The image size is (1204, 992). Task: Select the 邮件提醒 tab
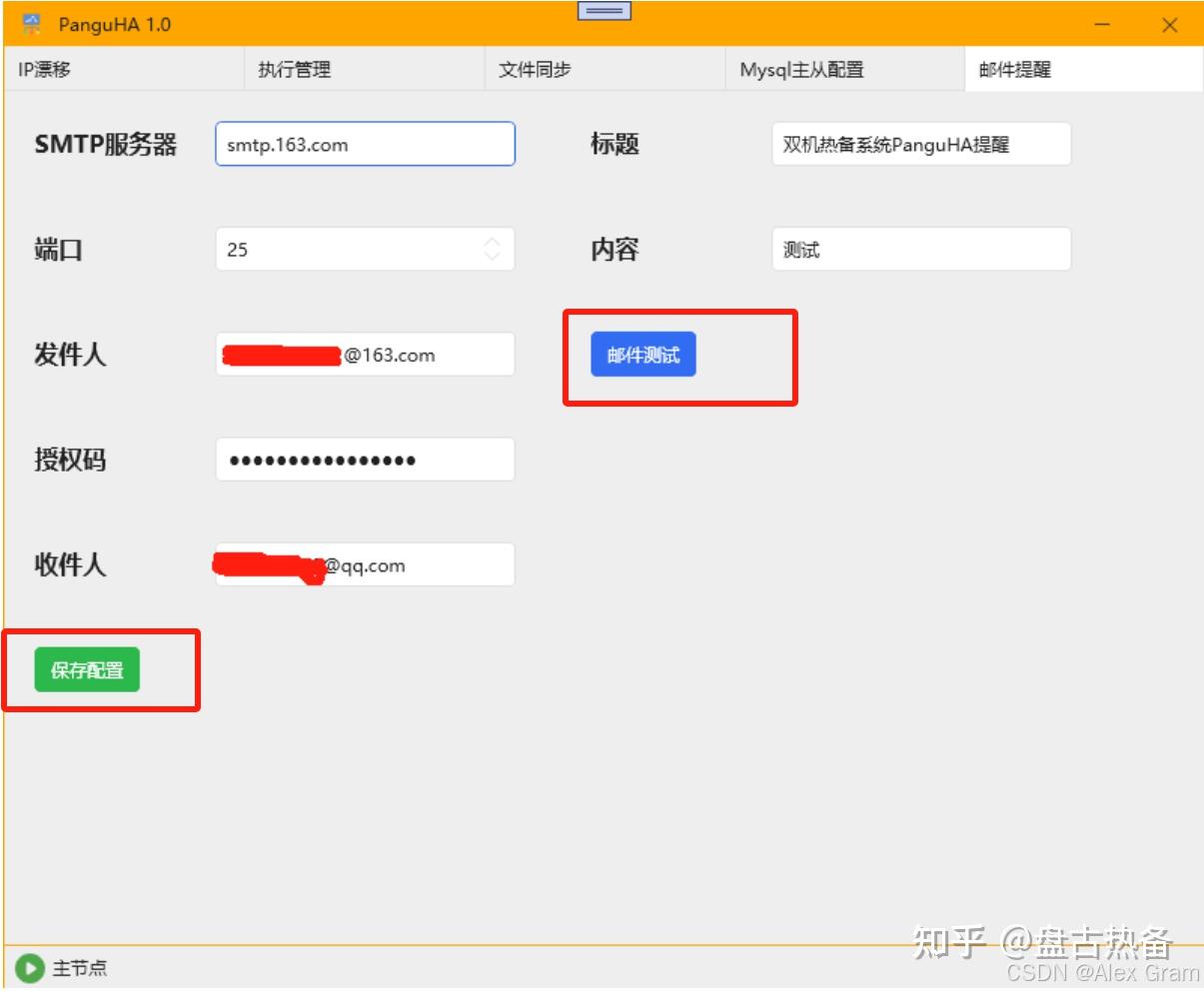point(1014,70)
